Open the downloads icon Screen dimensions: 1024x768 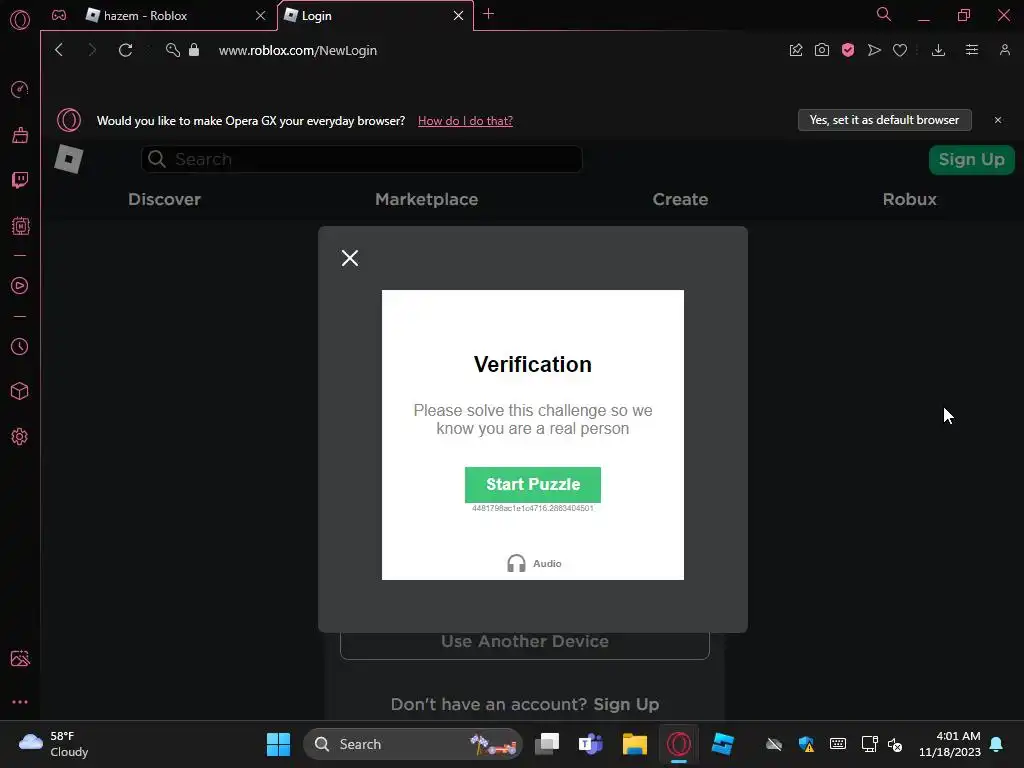tap(938, 50)
